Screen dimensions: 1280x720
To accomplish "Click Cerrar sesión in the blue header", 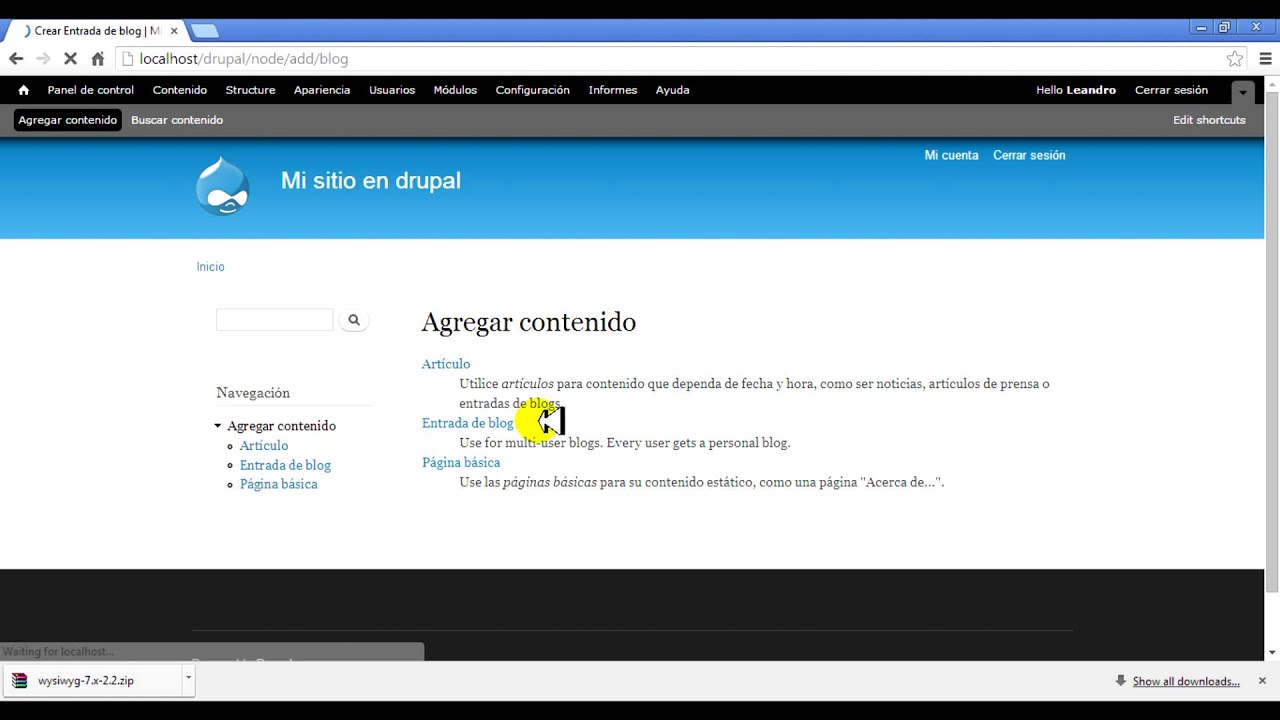I will pyautogui.click(x=1029, y=156).
